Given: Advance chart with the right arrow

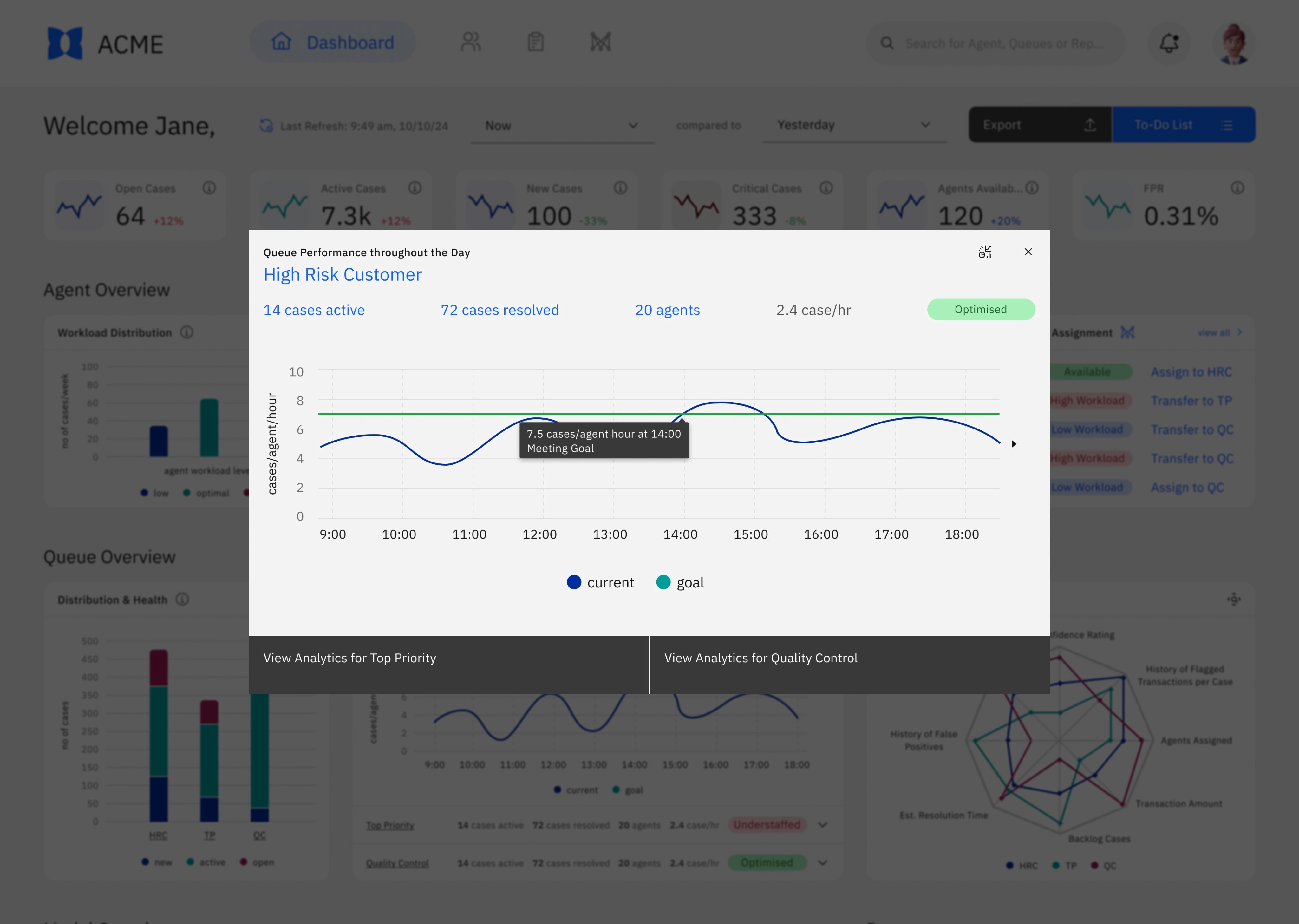Looking at the screenshot, I should pyautogui.click(x=1014, y=444).
